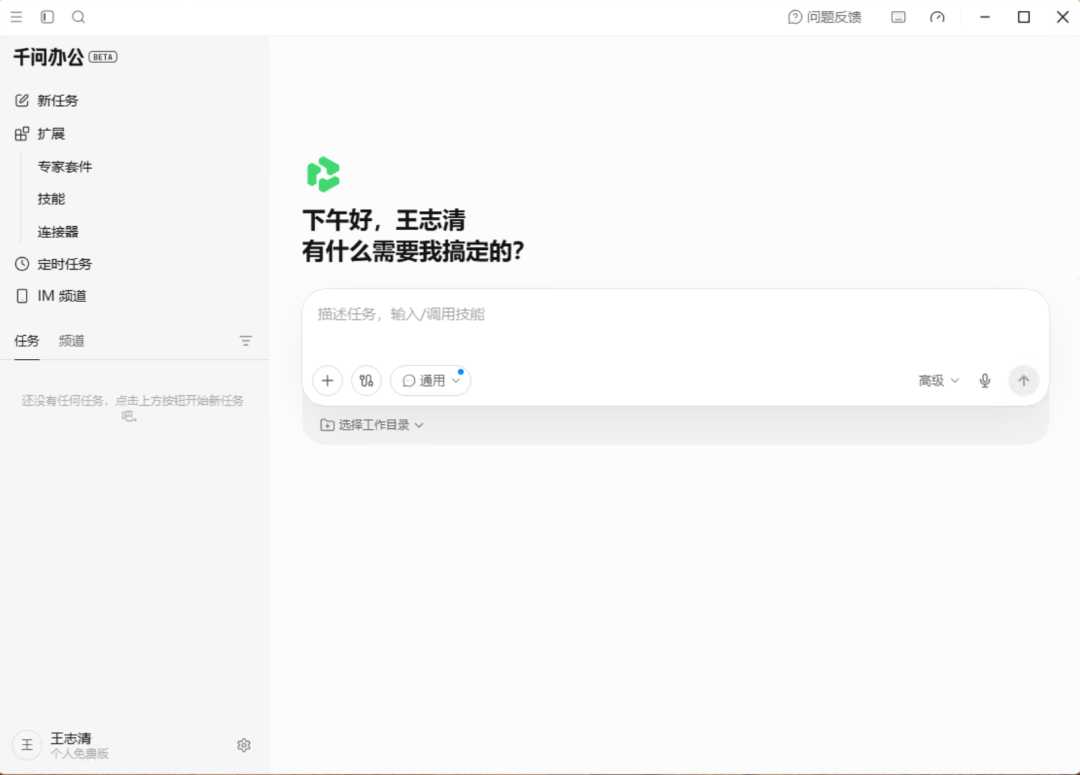Open 问题反馈 feedback link
The width and height of the screenshot is (1080, 775).
coord(824,17)
